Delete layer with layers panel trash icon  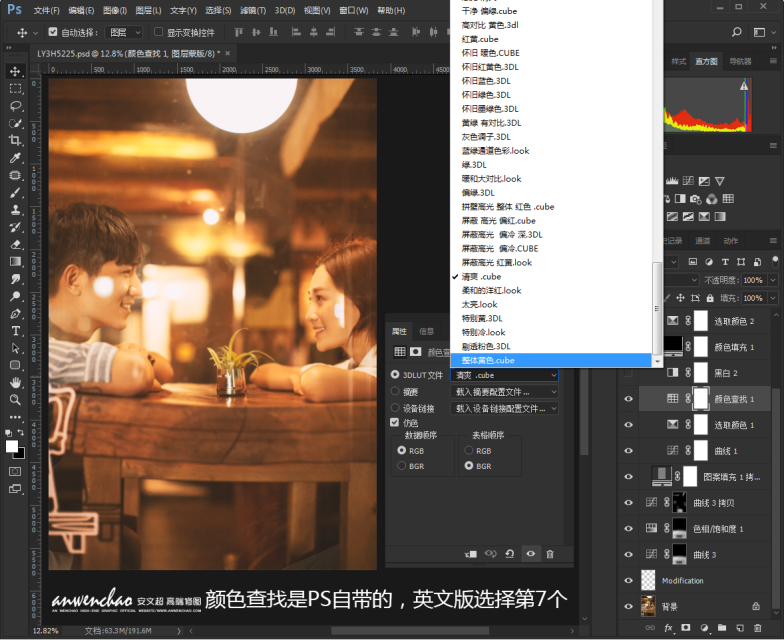point(758,628)
